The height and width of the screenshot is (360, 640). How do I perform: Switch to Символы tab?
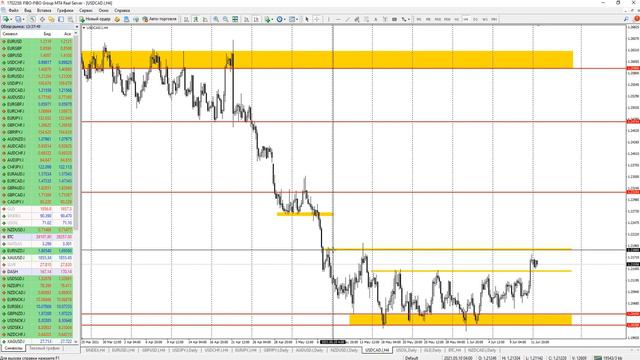pyautogui.click(x=13, y=348)
